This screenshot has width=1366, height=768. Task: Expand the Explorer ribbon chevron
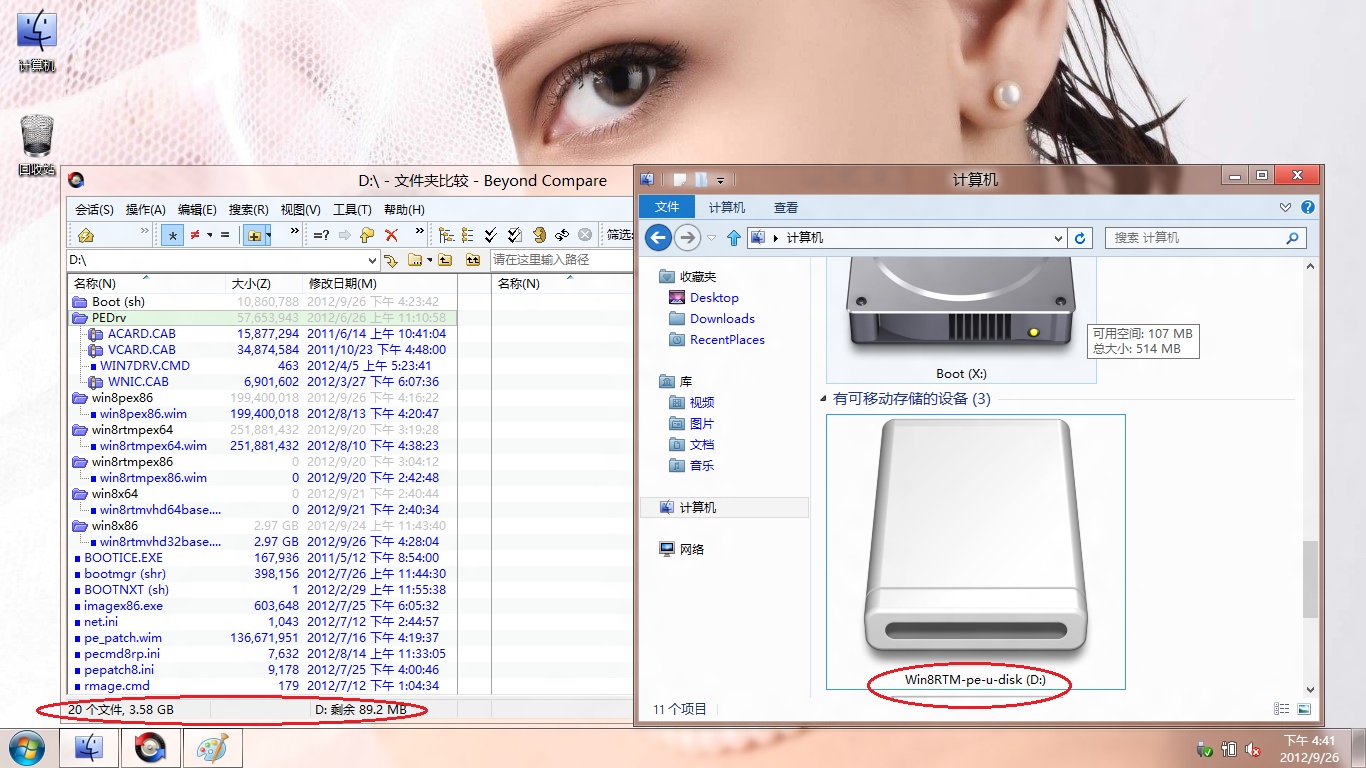1286,207
